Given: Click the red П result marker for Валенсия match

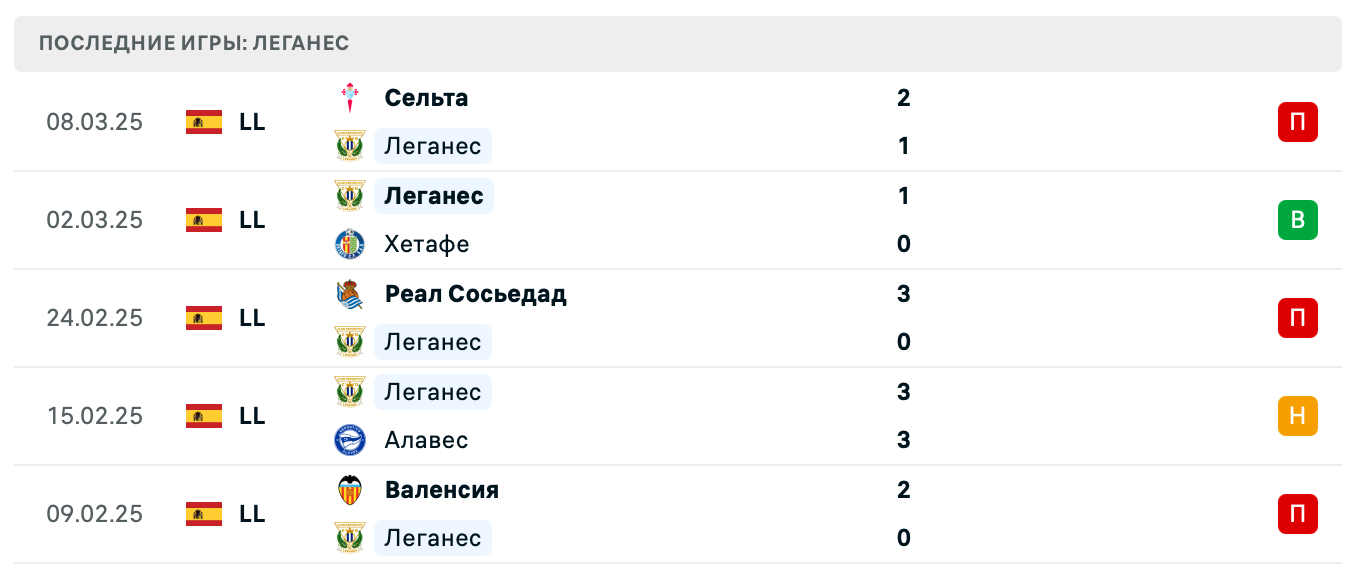Looking at the screenshot, I should coord(1298,514).
